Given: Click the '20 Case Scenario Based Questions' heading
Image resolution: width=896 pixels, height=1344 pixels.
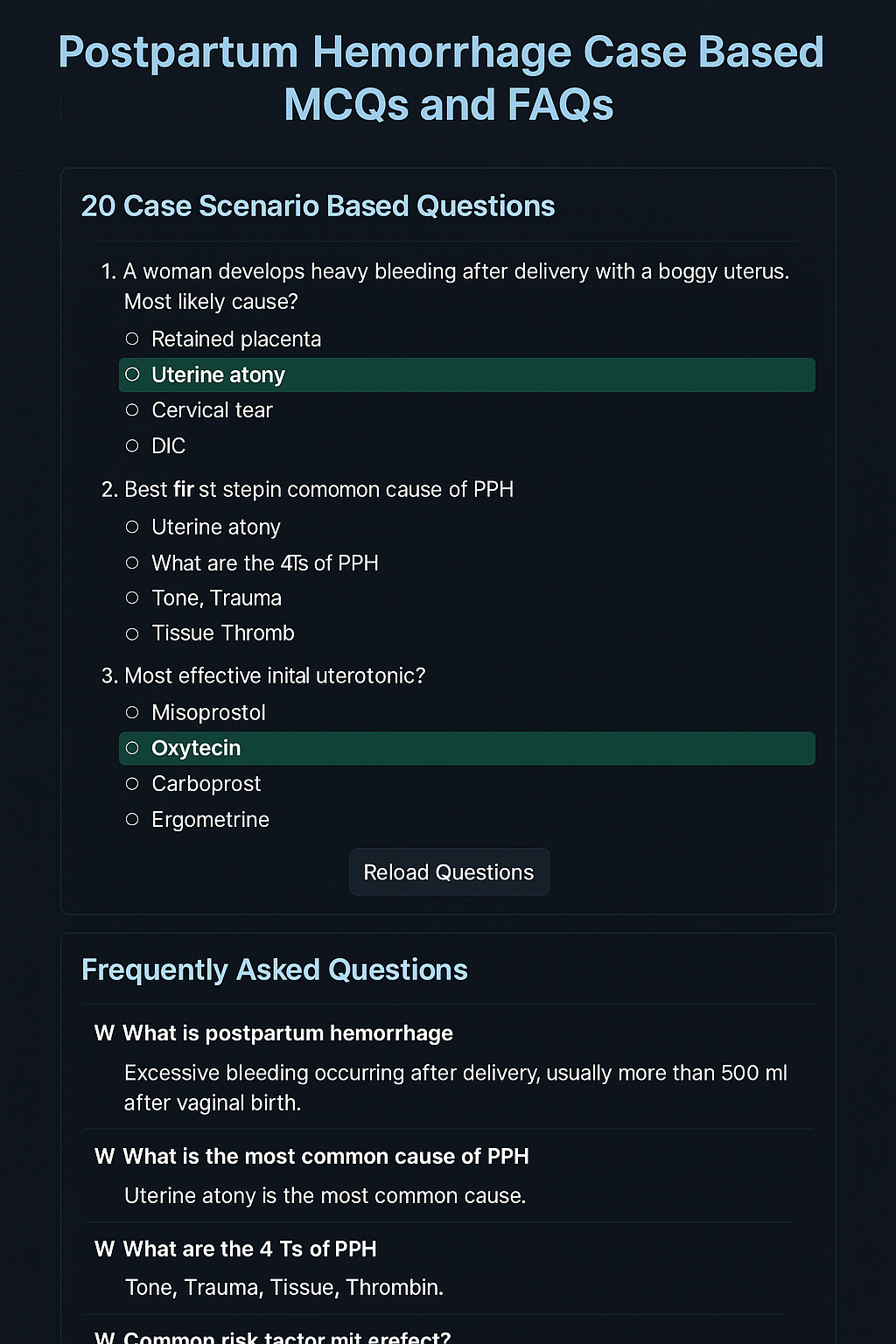Looking at the screenshot, I should tap(318, 206).
